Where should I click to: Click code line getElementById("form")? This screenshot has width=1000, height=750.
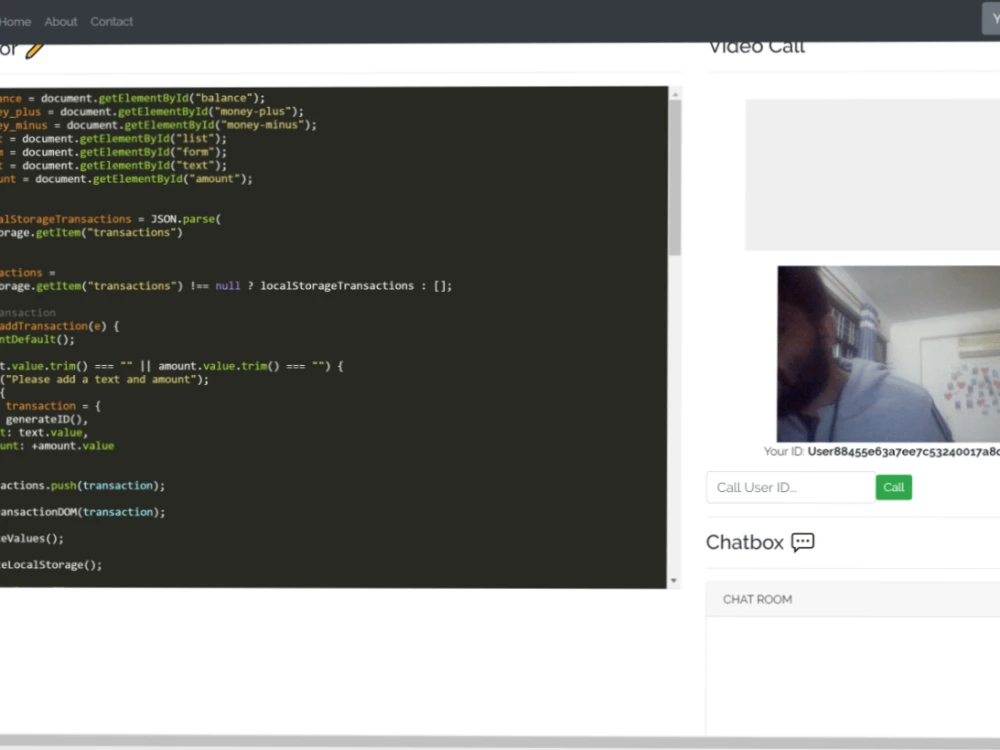(x=114, y=152)
